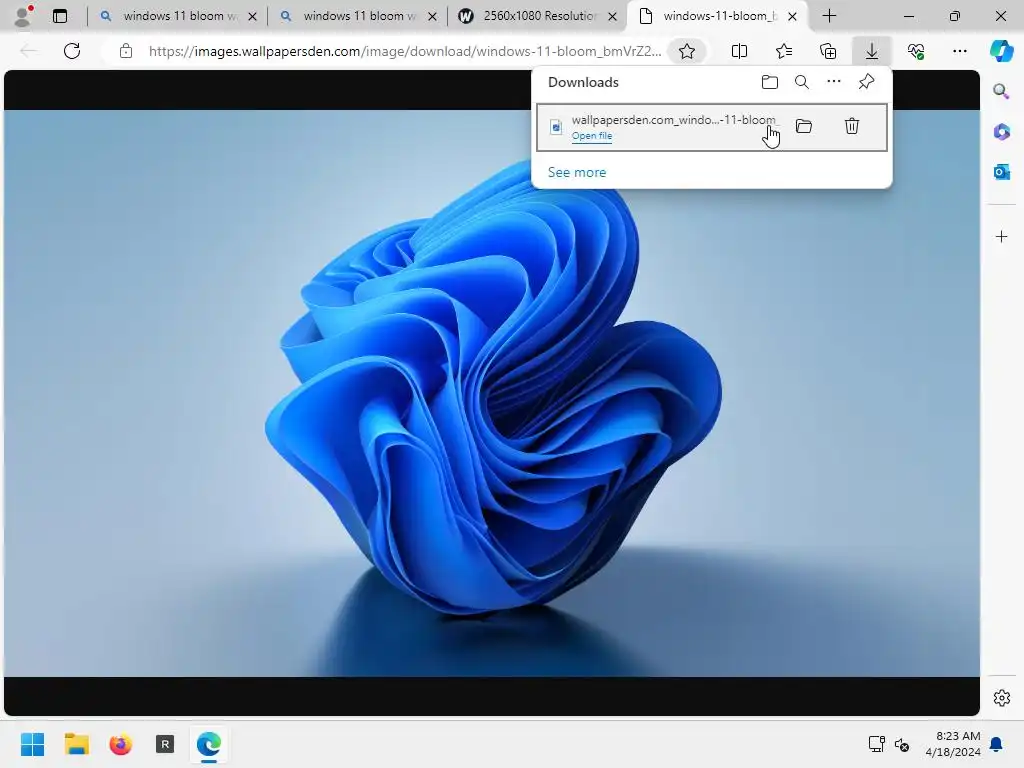This screenshot has height=768, width=1024.
Task: Open Browser essentials heart icon
Action: click(916, 51)
